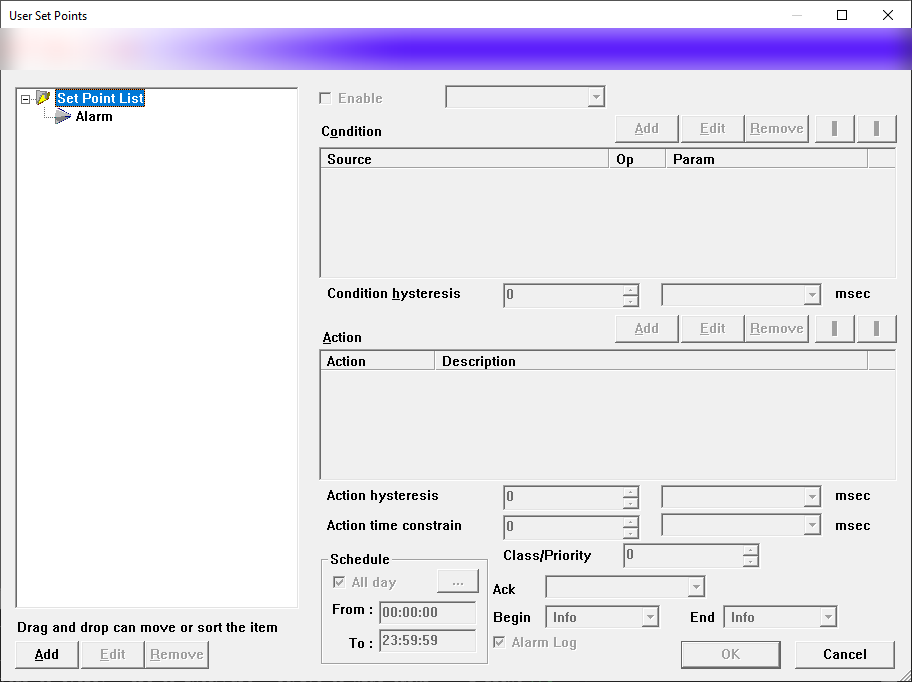Click bar button adjacent to Action Remove
The image size is (912, 682).
pos(835,328)
